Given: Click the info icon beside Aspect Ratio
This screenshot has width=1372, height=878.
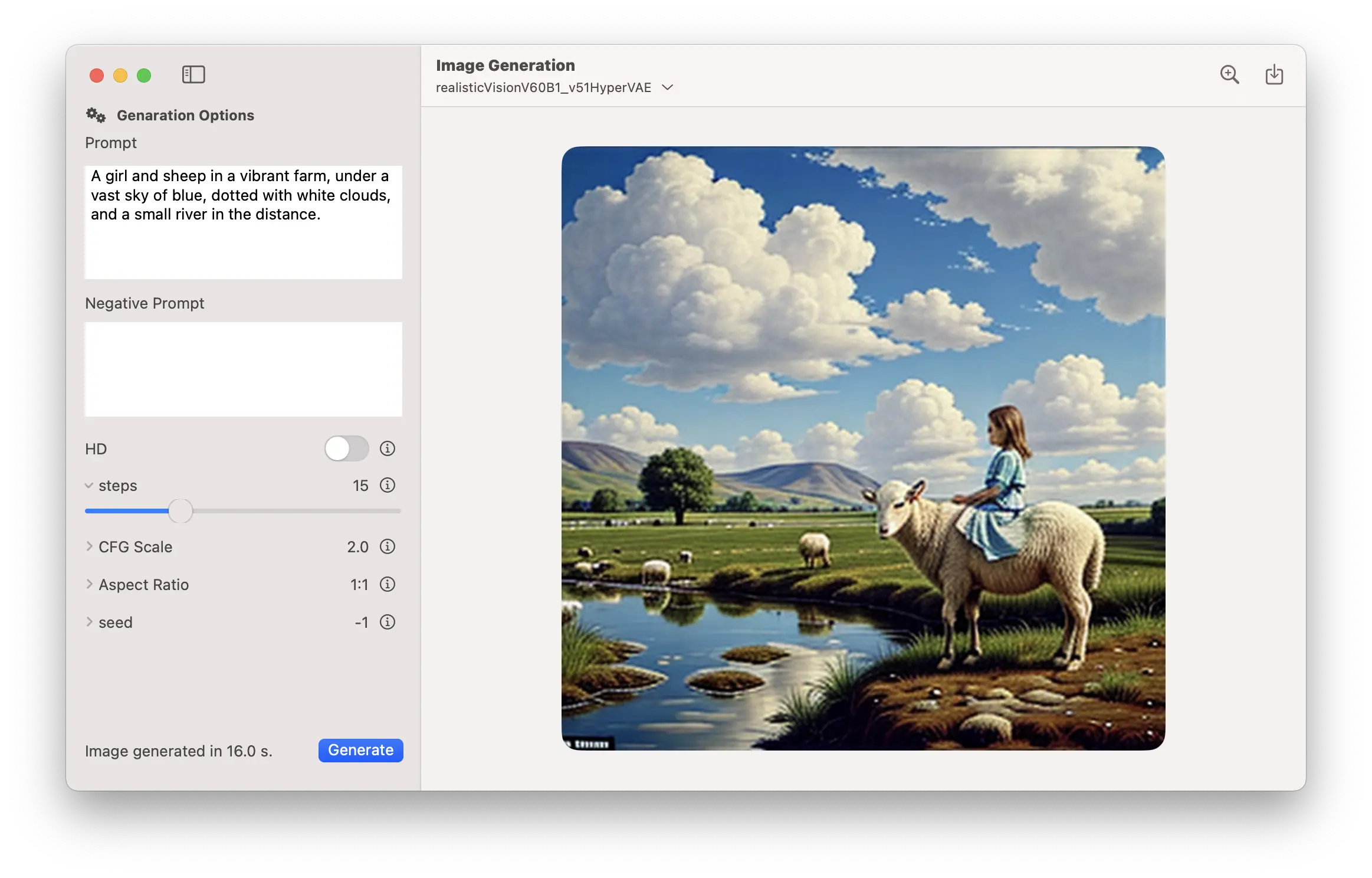Looking at the screenshot, I should tap(388, 585).
